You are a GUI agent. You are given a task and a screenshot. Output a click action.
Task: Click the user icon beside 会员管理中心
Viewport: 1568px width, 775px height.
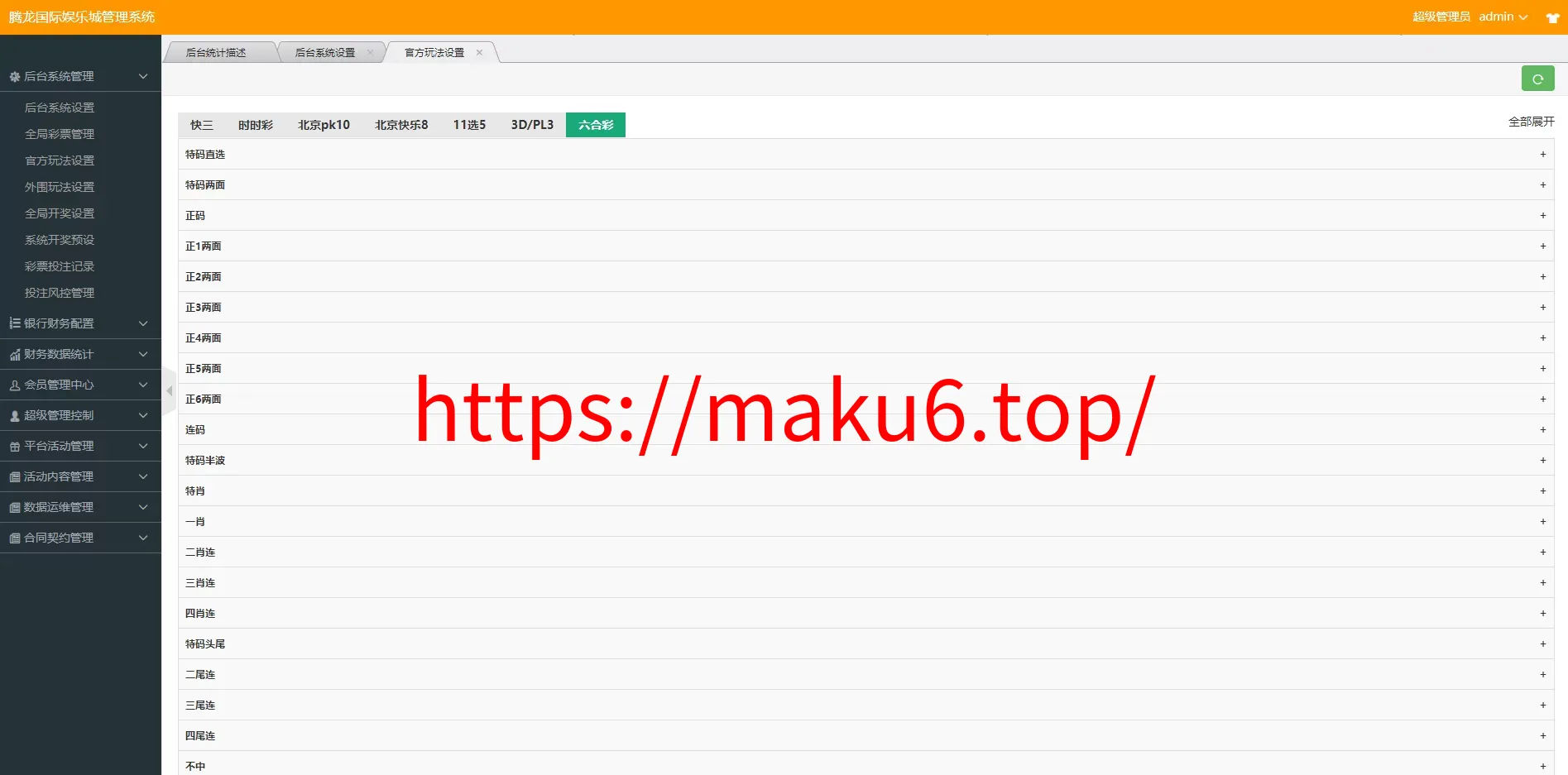coord(15,385)
